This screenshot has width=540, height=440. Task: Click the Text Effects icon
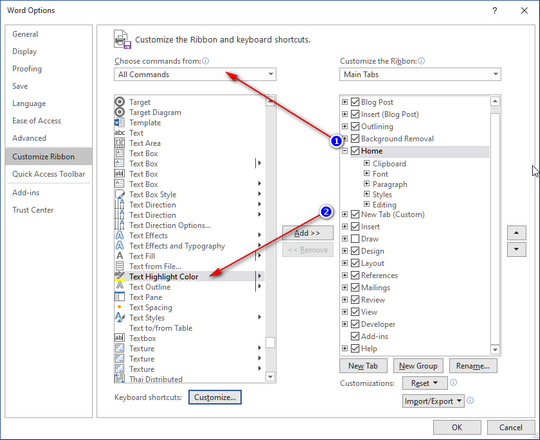(x=120, y=235)
